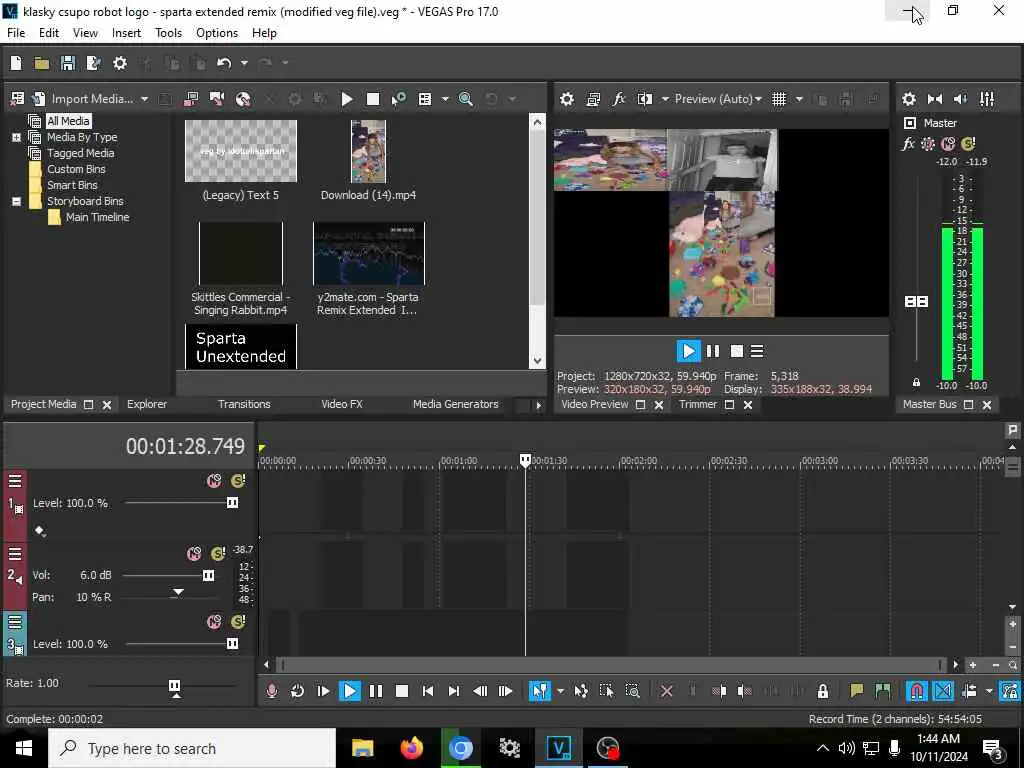
Task: Open the Tools menu
Action: click(x=168, y=33)
